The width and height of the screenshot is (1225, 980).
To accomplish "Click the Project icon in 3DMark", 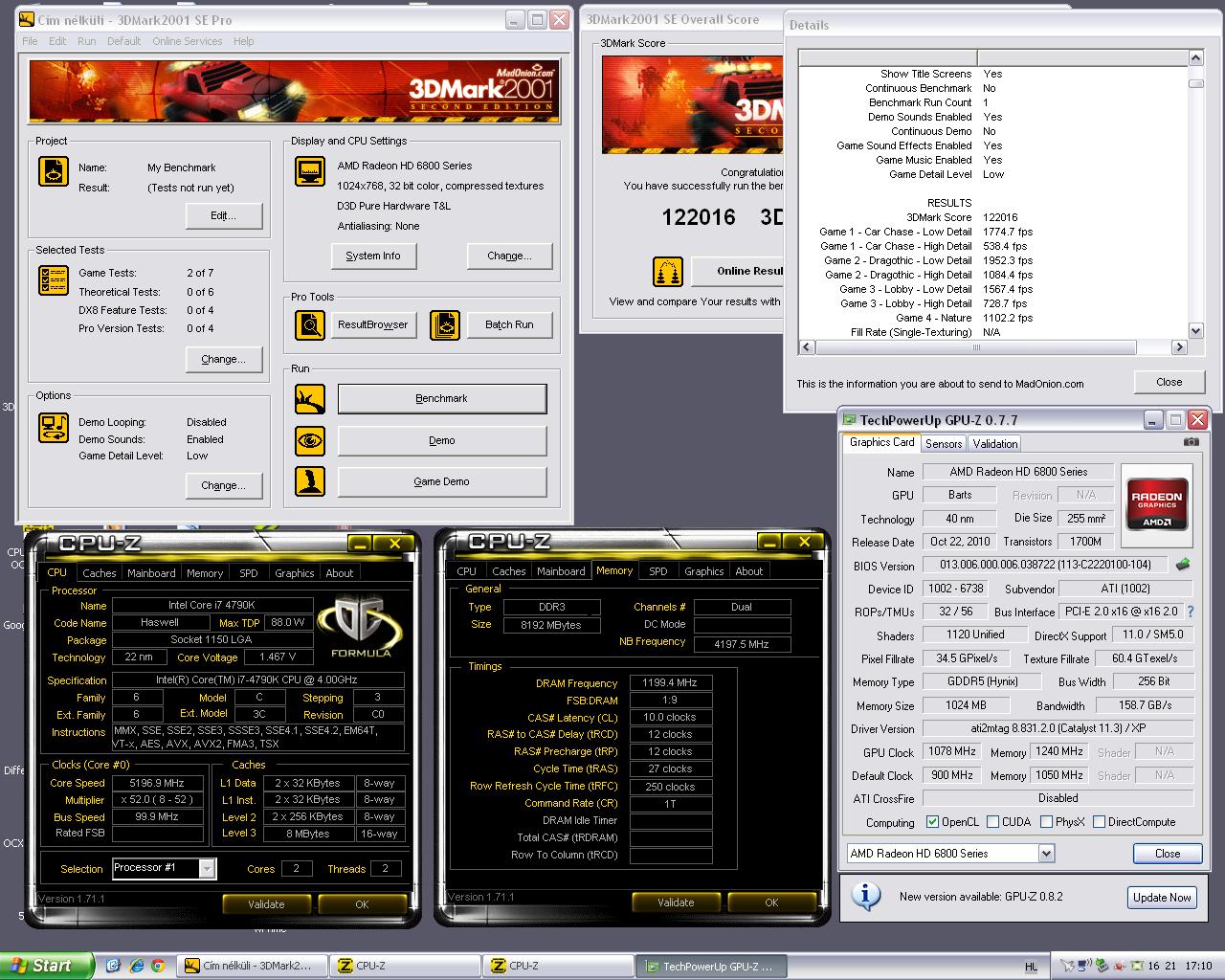I will [x=54, y=171].
